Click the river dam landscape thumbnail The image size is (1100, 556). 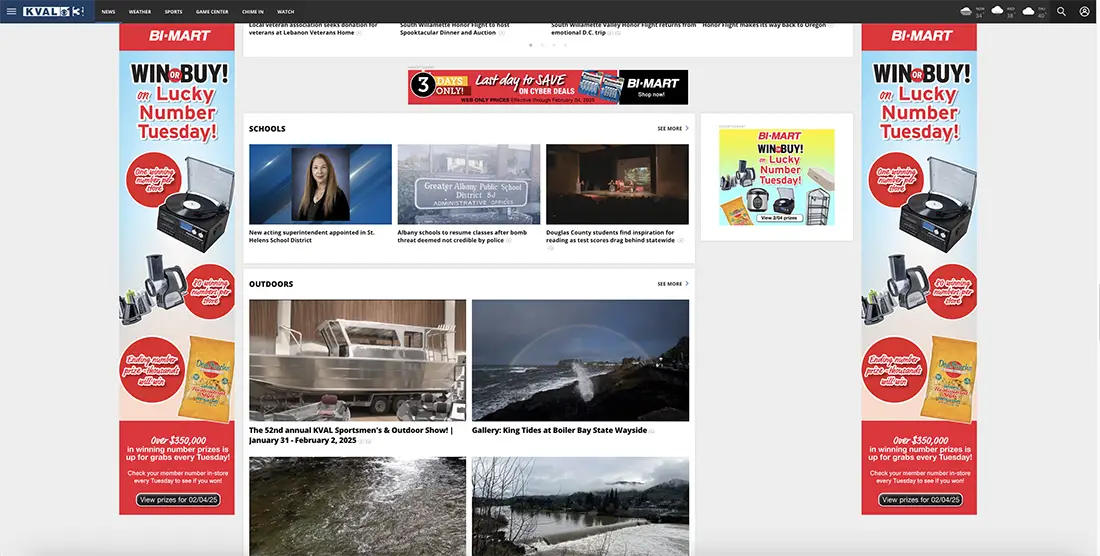[x=580, y=506]
